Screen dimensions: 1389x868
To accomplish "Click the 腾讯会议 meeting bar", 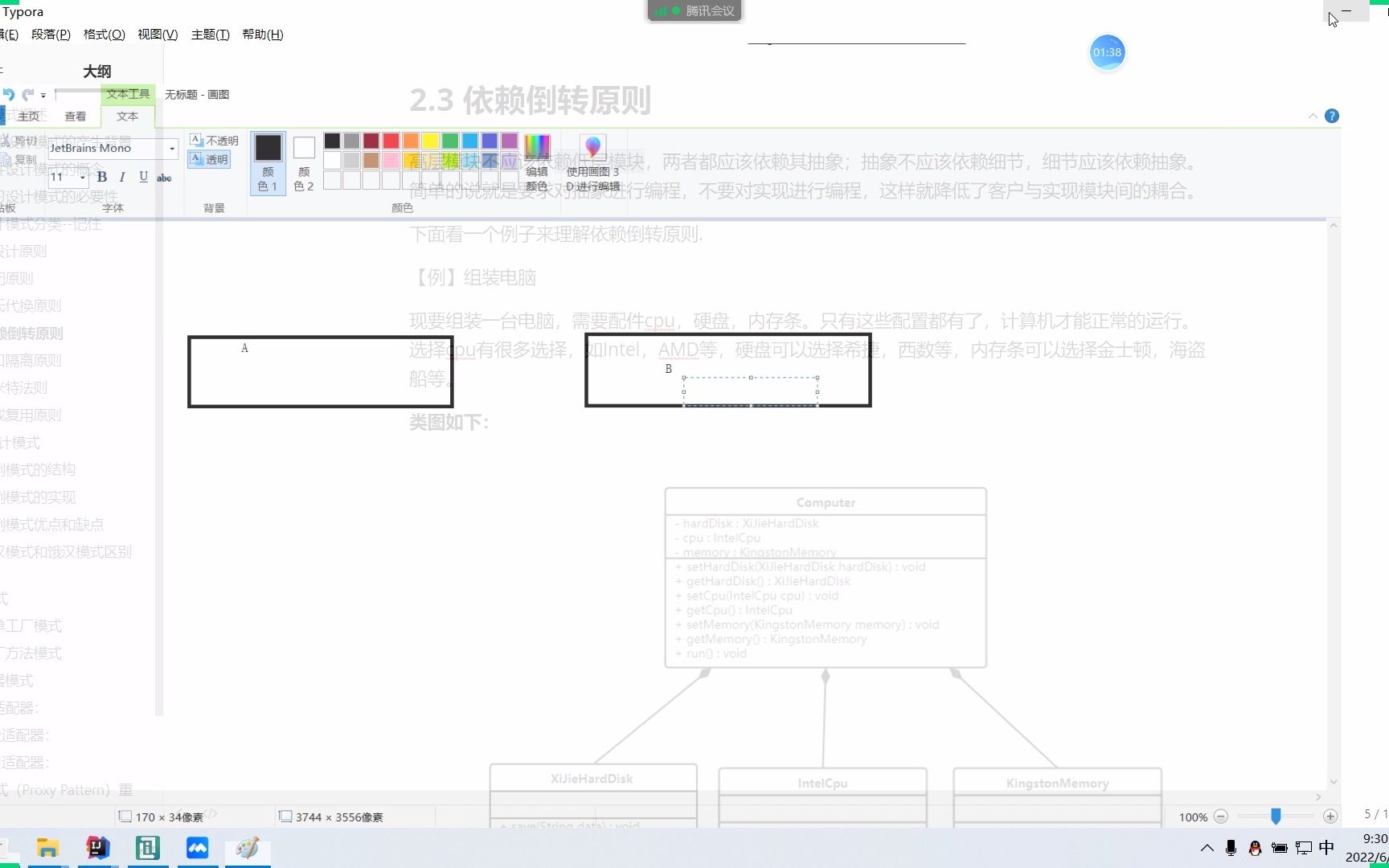I will tap(694, 10).
